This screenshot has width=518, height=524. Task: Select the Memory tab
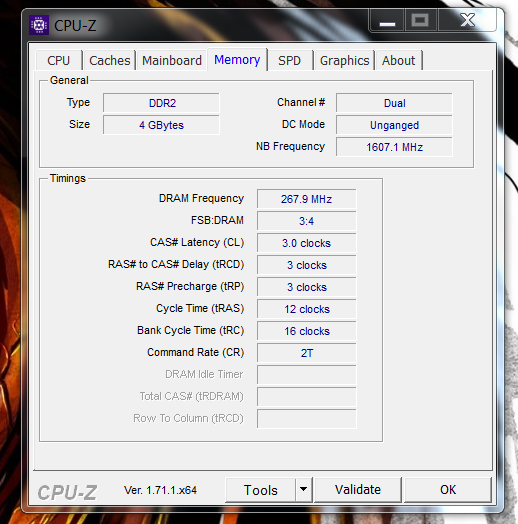[237, 59]
